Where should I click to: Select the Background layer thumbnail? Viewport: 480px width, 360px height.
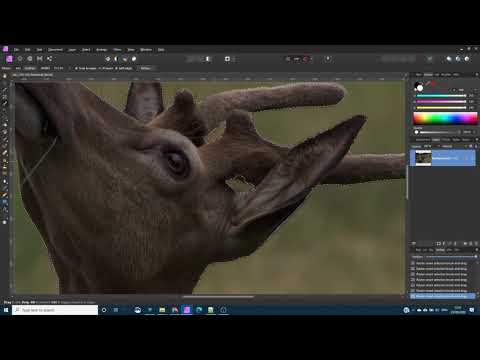(x=423, y=158)
